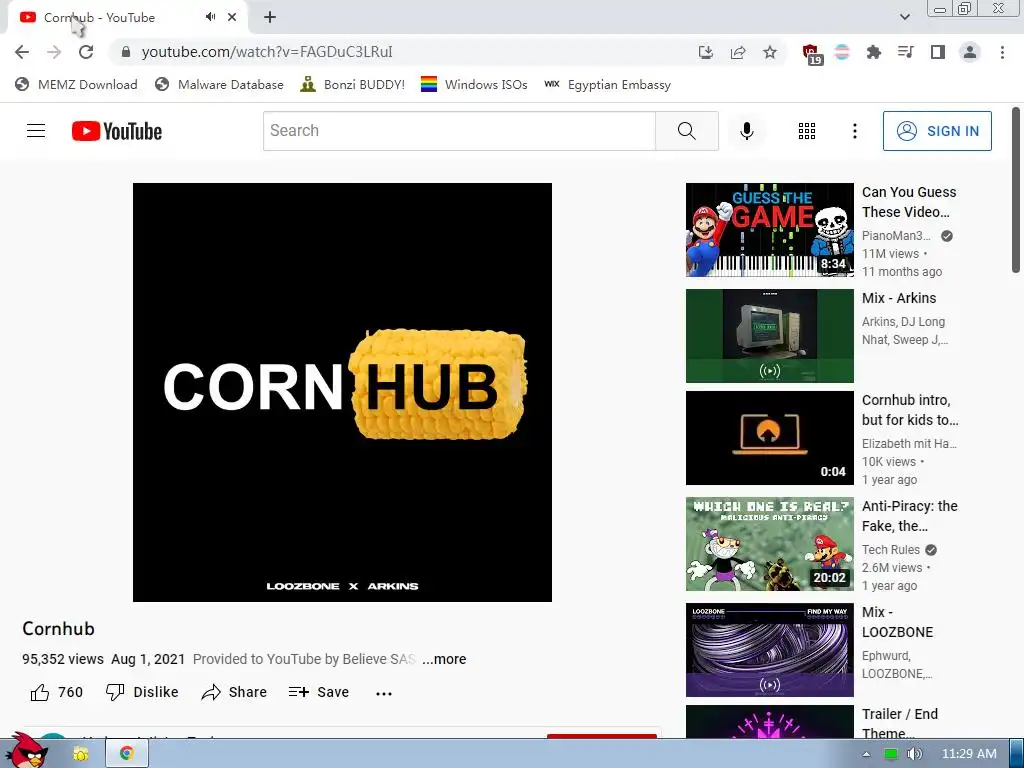Open Cornhub intro video thumbnail
Image resolution: width=1024 pixels, height=768 pixels.
769,438
